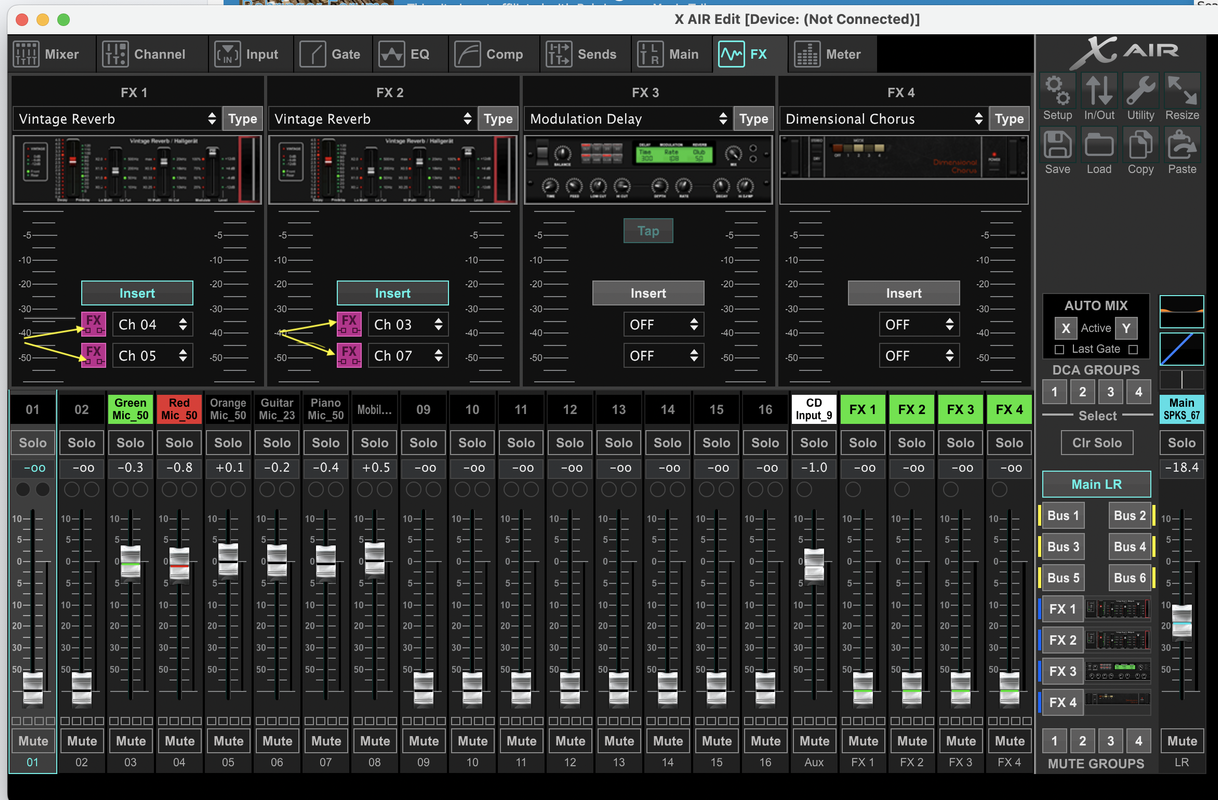Switch to the Gate tab
The height and width of the screenshot is (800, 1218).
(332, 54)
